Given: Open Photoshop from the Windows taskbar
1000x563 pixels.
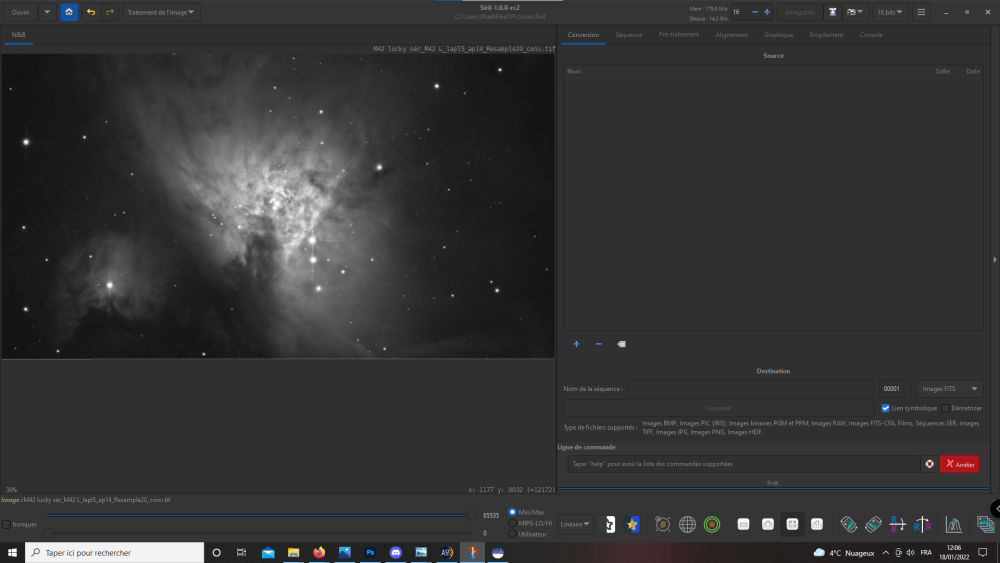Looking at the screenshot, I should [x=370, y=552].
